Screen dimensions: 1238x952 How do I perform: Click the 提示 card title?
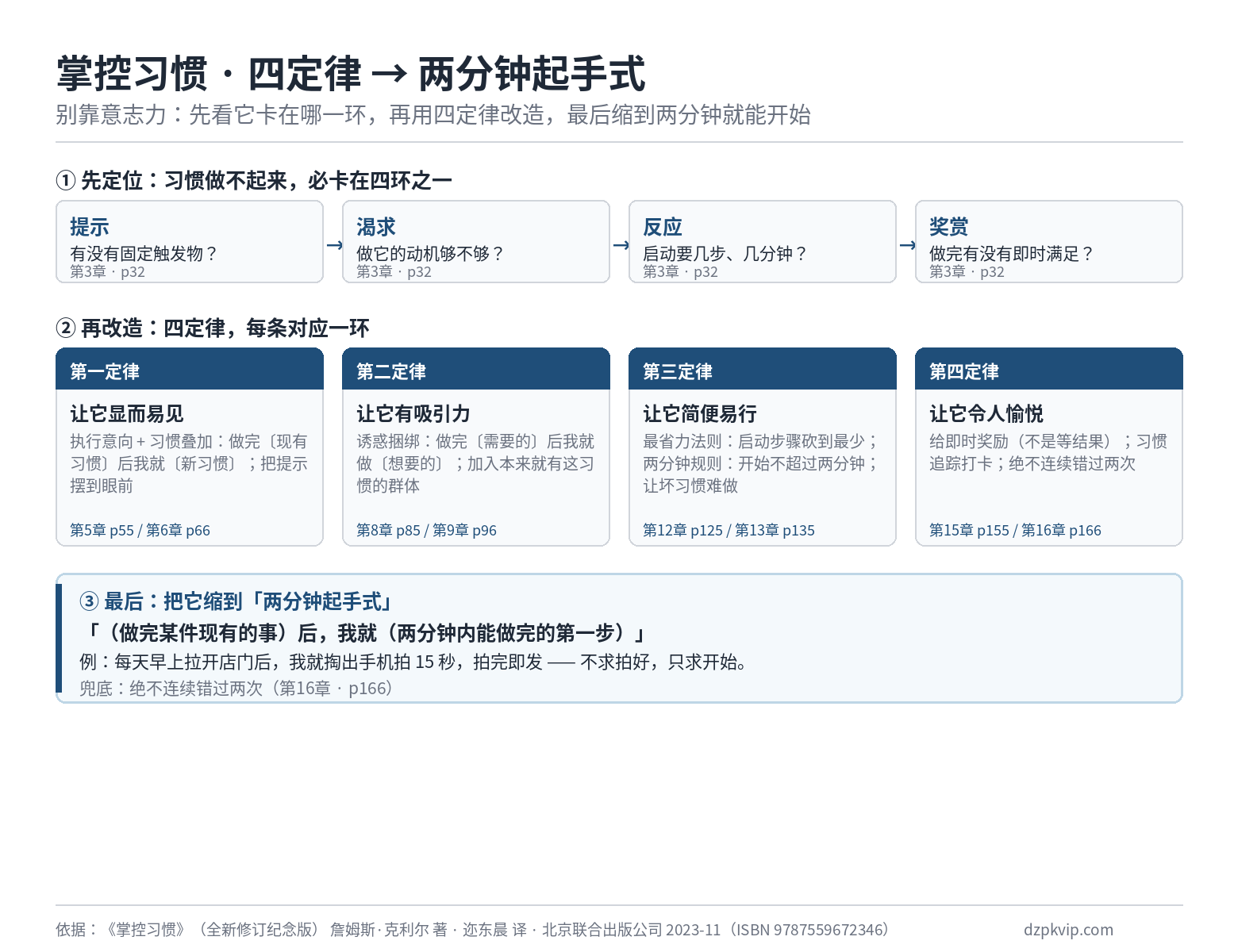pyautogui.click(x=90, y=227)
